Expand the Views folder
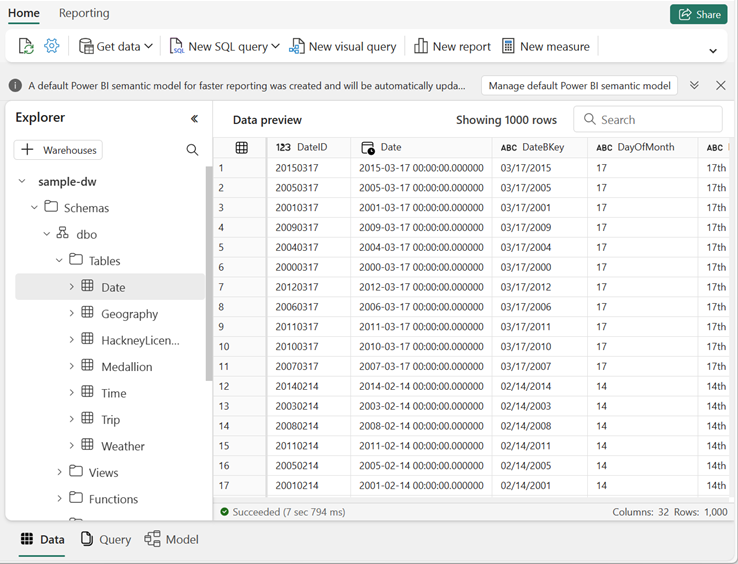This screenshot has width=738, height=564. click(x=59, y=472)
